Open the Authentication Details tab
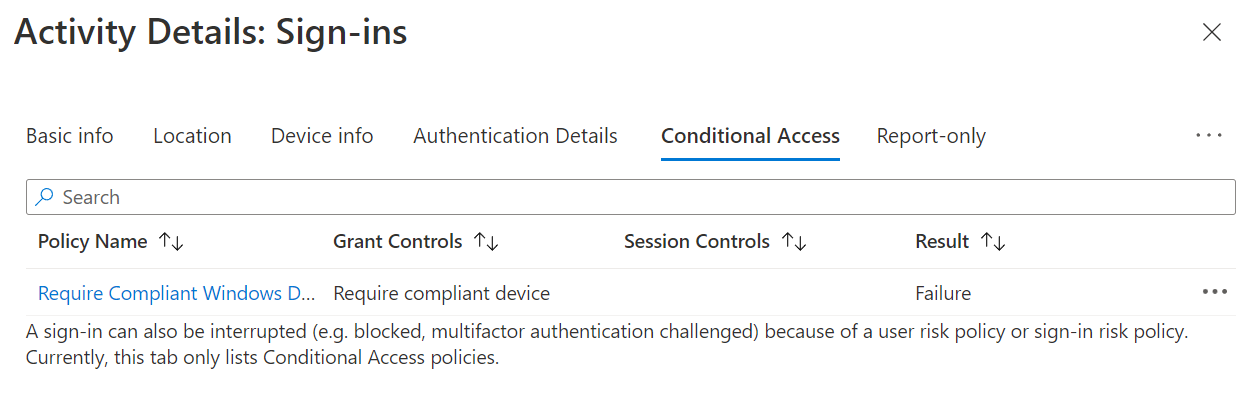The width and height of the screenshot is (1258, 403). tap(515, 136)
